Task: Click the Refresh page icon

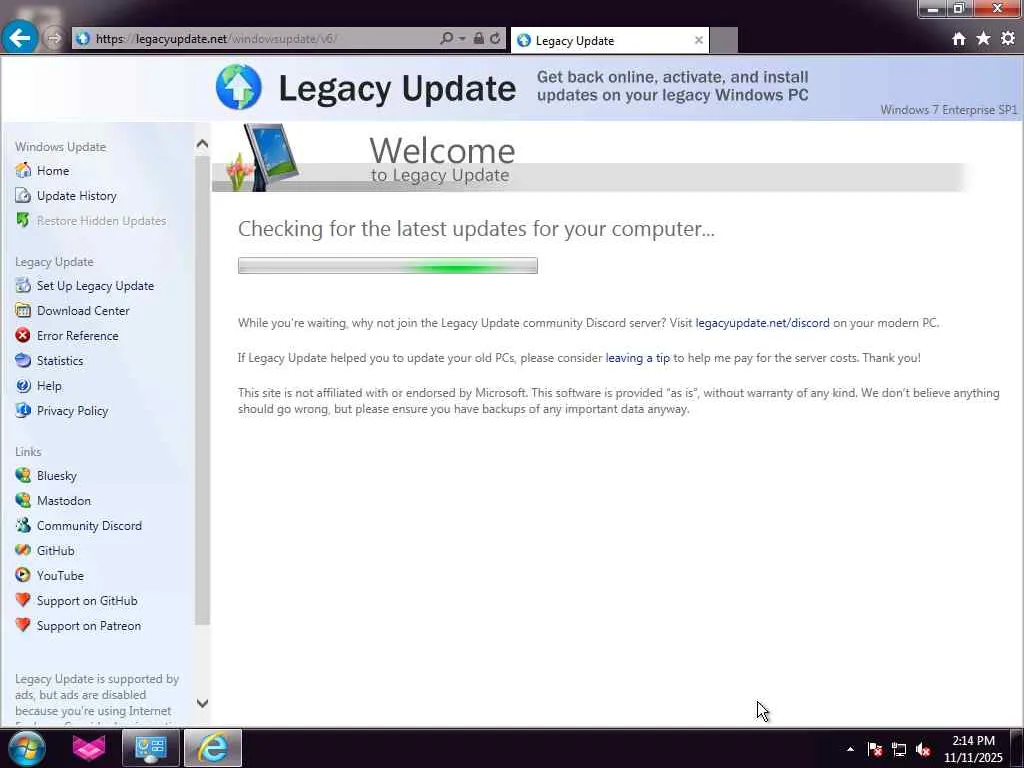Action: (x=495, y=39)
